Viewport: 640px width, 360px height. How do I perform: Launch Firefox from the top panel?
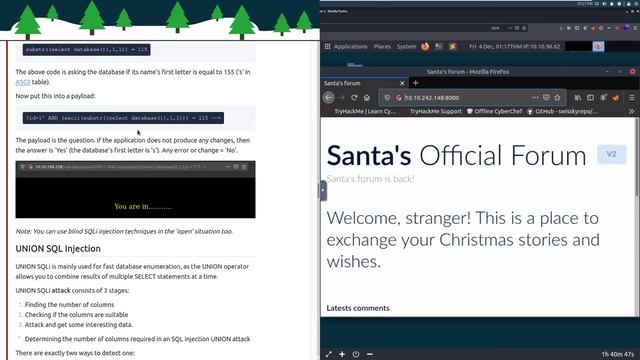(x=425, y=47)
